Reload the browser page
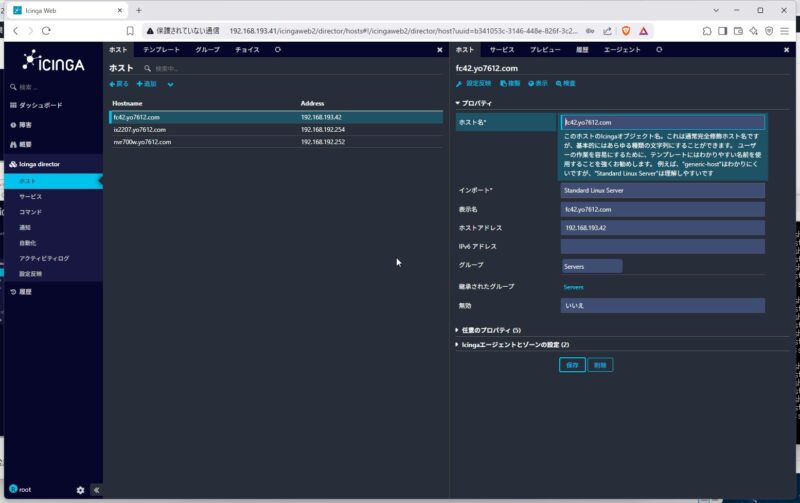Image resolution: width=800 pixels, height=503 pixels. click(46, 31)
